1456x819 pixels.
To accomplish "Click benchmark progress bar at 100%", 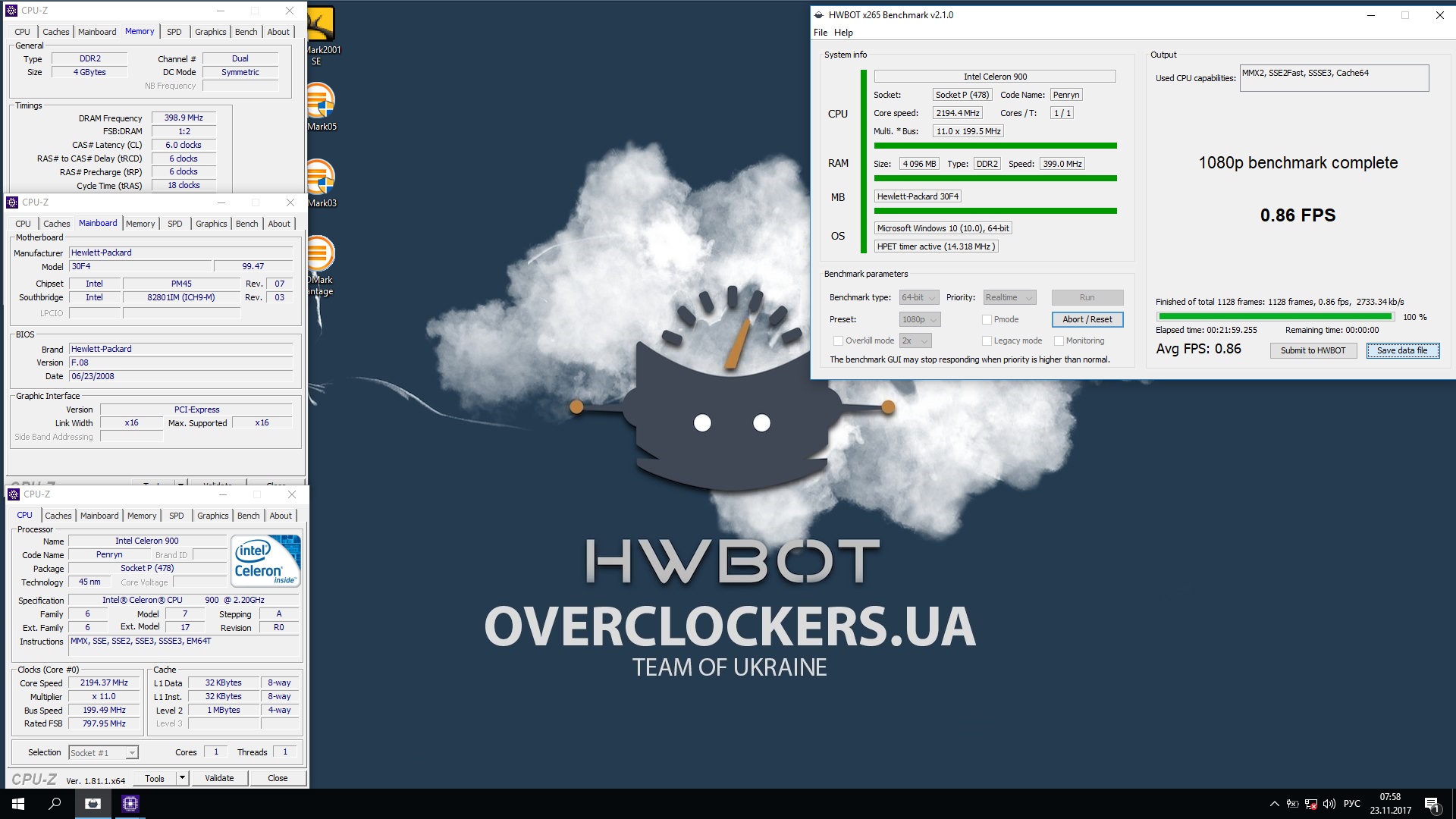I will click(1274, 317).
